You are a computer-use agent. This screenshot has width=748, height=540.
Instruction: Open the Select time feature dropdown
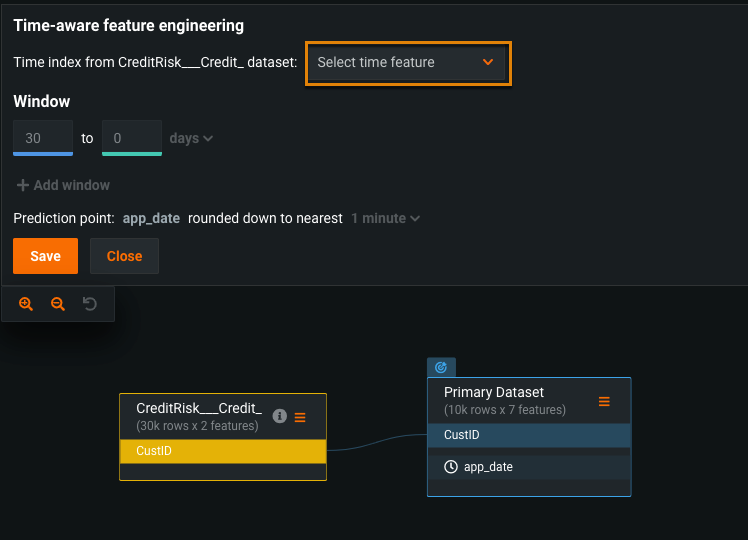point(408,63)
